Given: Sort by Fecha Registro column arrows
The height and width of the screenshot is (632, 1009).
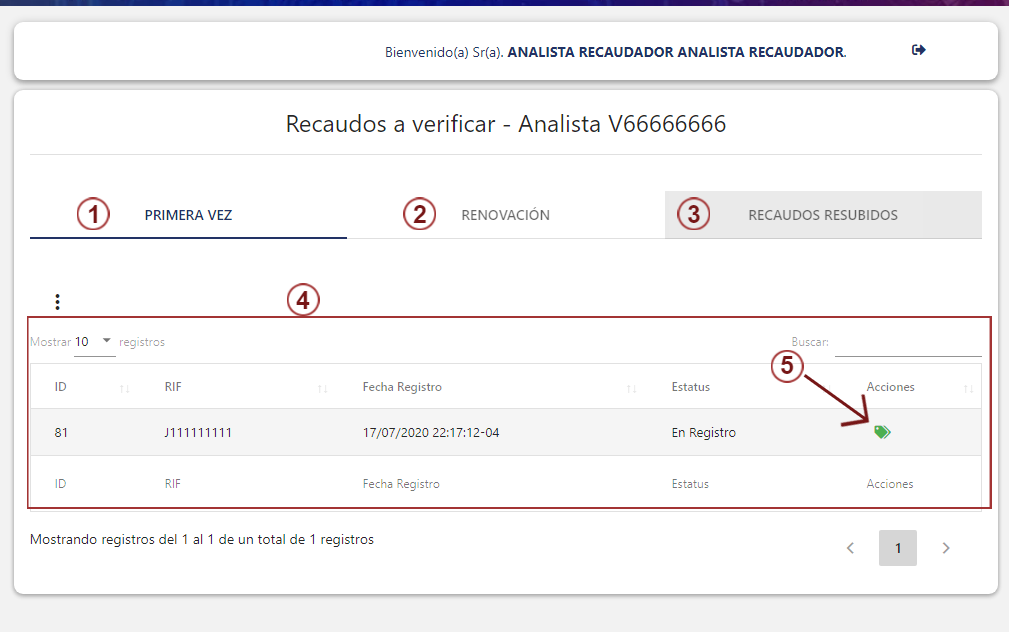Looking at the screenshot, I should [631, 388].
